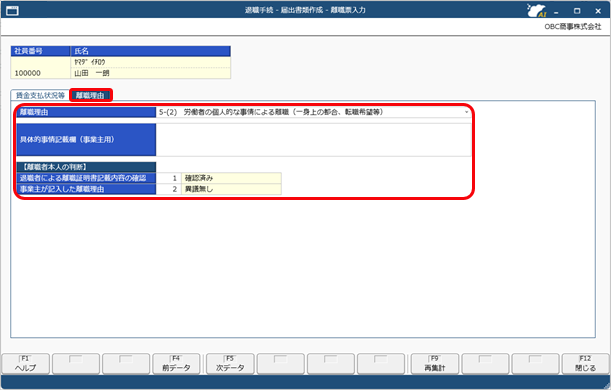
Task: Close the screen with F12 閉じる button
Action: (585, 364)
